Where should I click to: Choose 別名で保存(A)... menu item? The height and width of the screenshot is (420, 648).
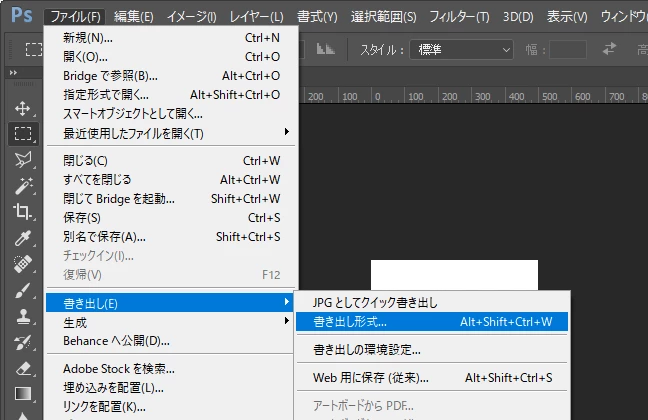(x=171, y=236)
